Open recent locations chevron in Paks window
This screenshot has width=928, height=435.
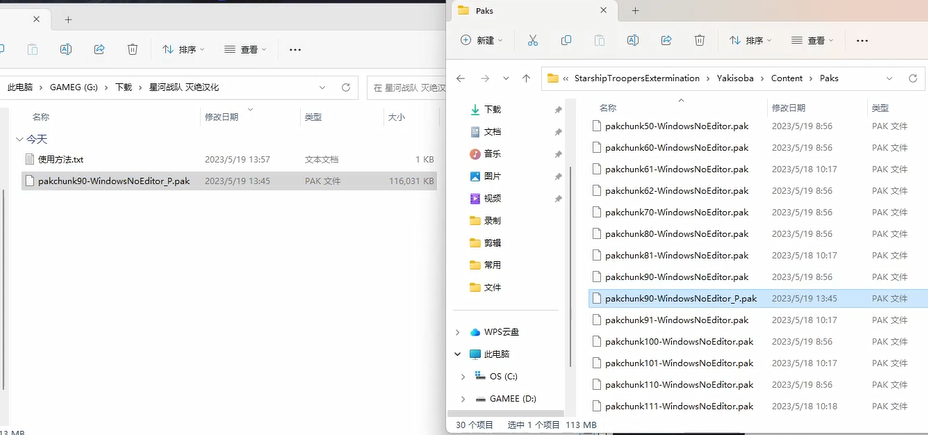point(506,78)
